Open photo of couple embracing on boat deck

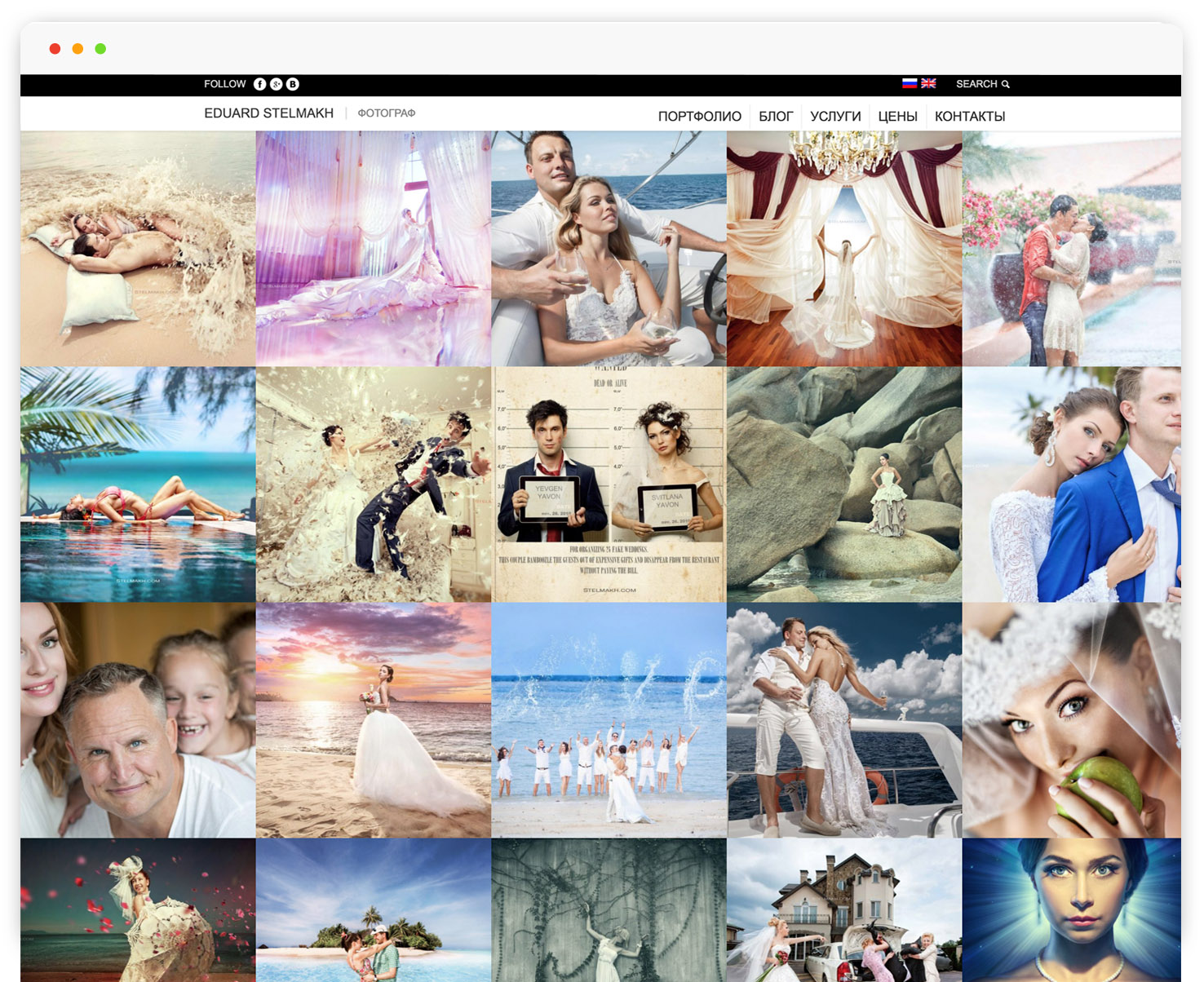point(844,720)
